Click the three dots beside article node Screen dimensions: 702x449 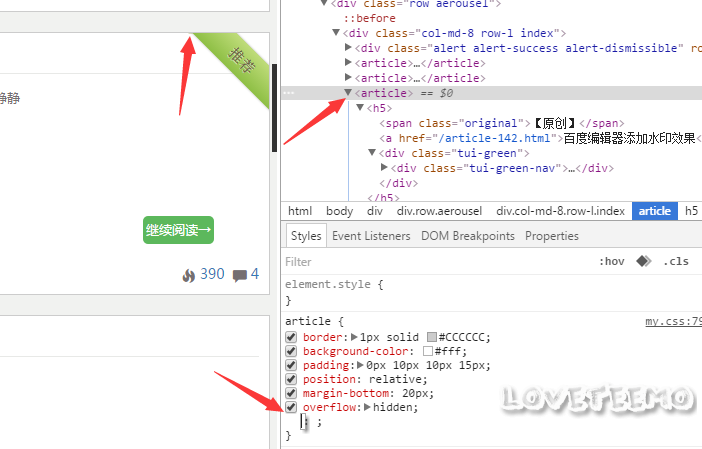pos(289,93)
